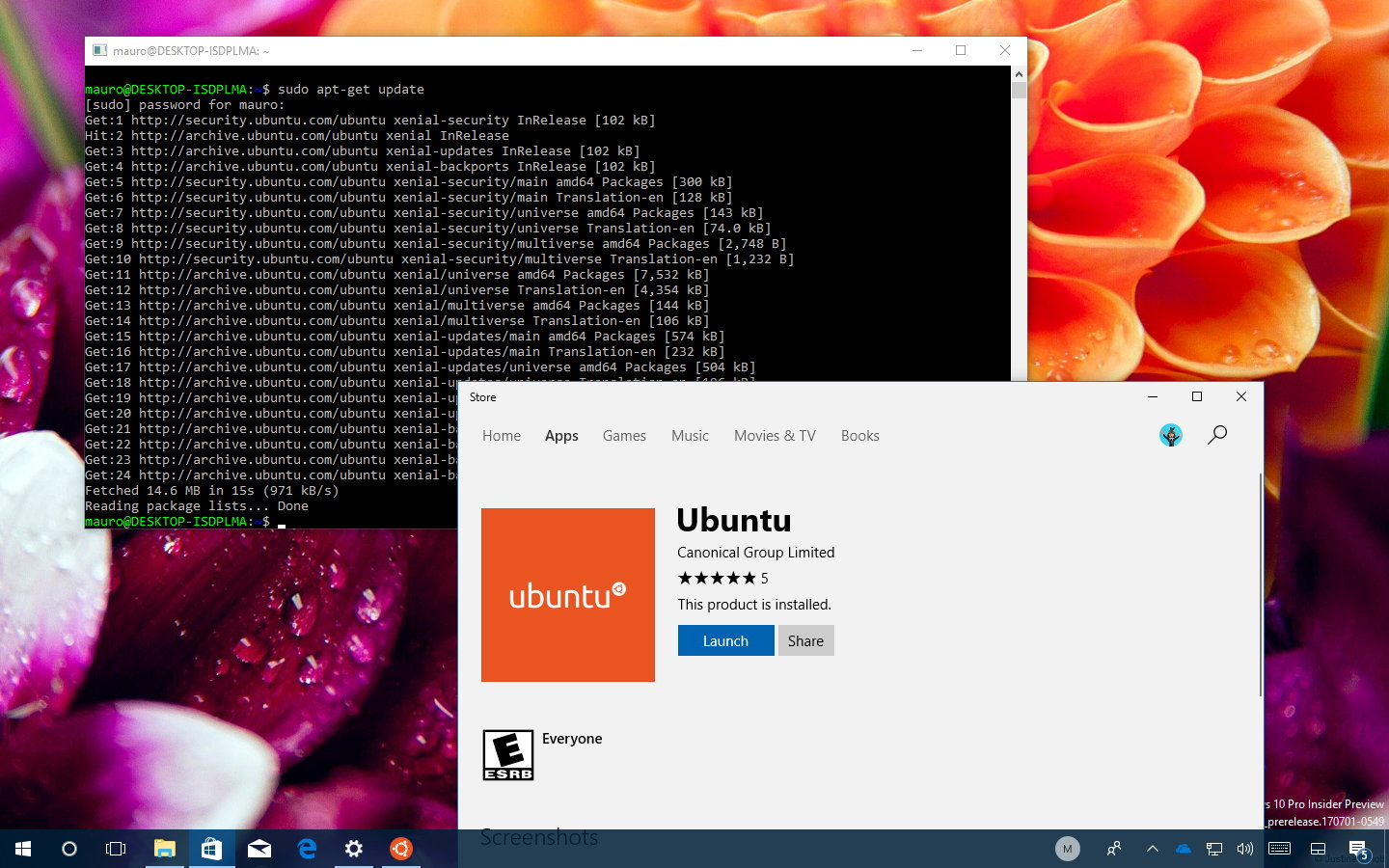
Task: Go to the Store Home tab
Action: 502,436
